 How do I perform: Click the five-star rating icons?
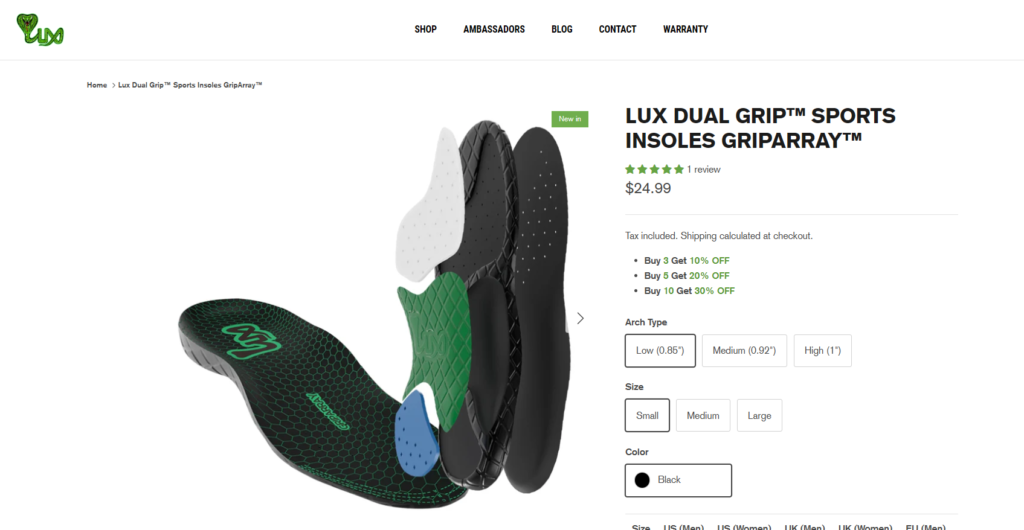tap(654, 169)
